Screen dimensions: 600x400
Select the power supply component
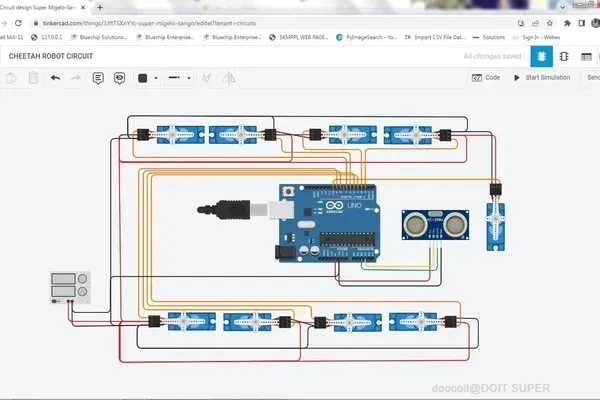coord(70,288)
